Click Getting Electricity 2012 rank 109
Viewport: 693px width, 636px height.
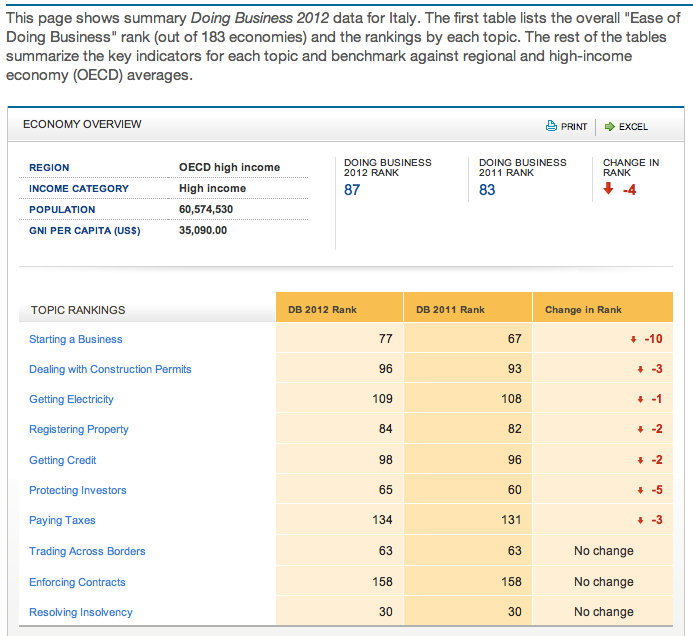click(382, 399)
